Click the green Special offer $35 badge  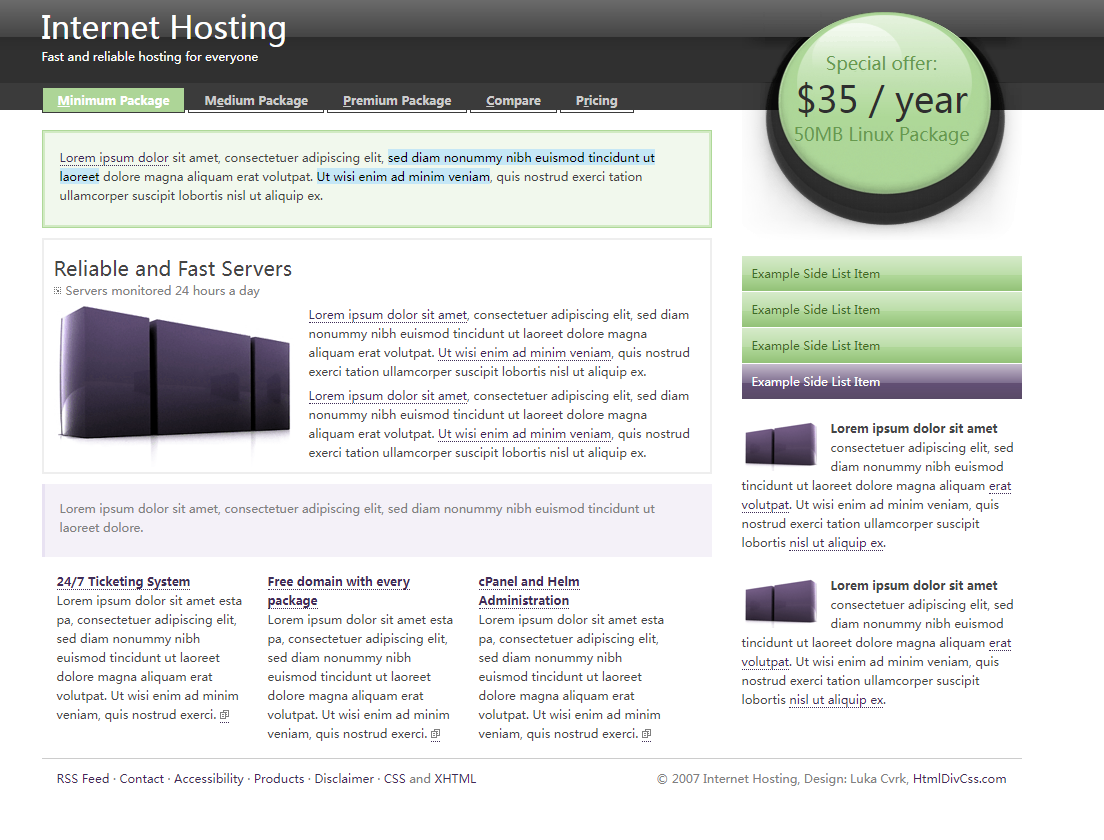click(882, 102)
